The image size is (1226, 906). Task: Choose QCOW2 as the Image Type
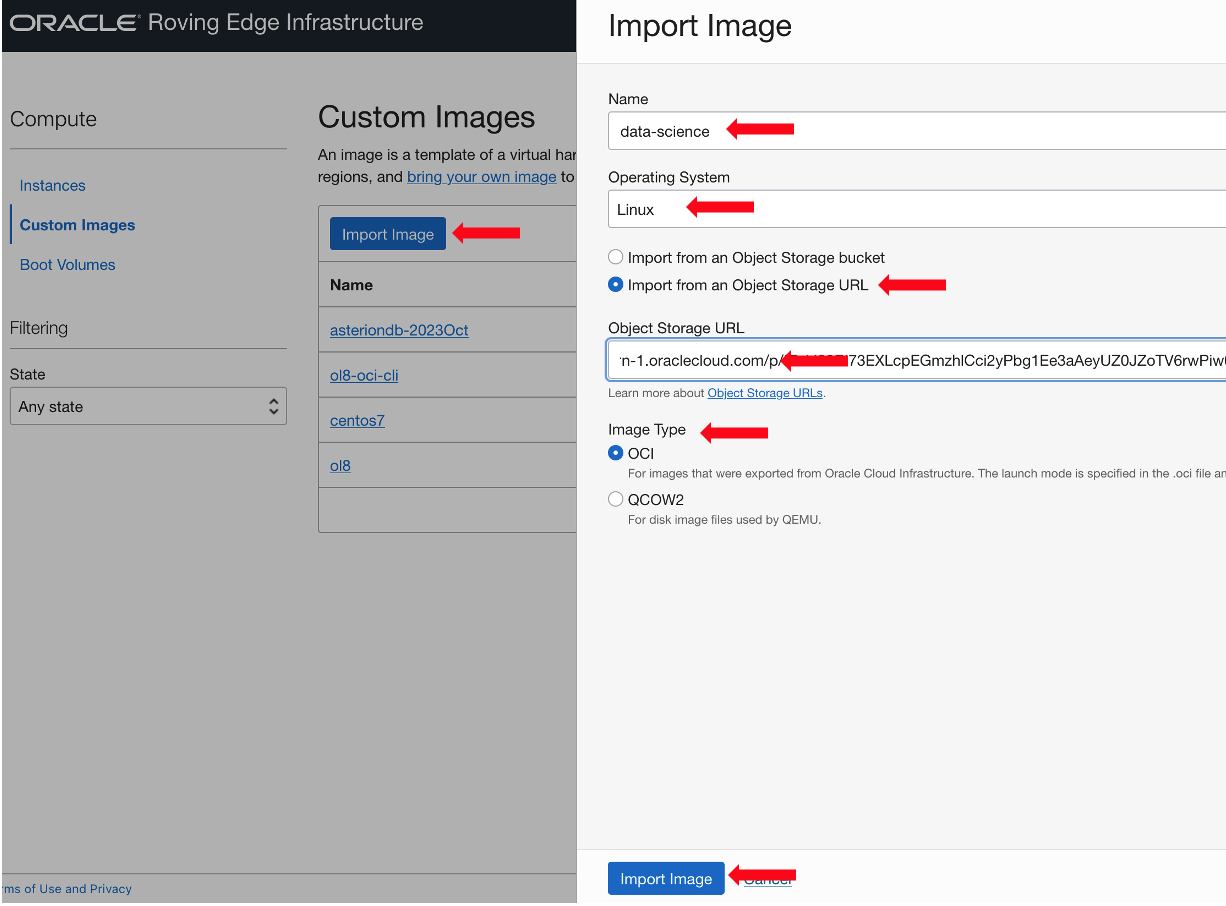(615, 498)
